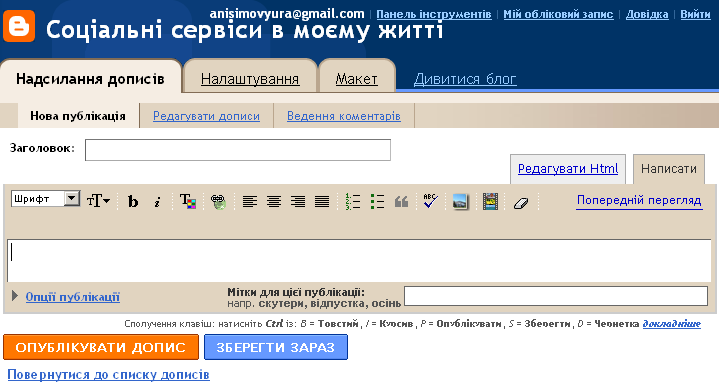Click the Опції публікації link

[x=72, y=297]
